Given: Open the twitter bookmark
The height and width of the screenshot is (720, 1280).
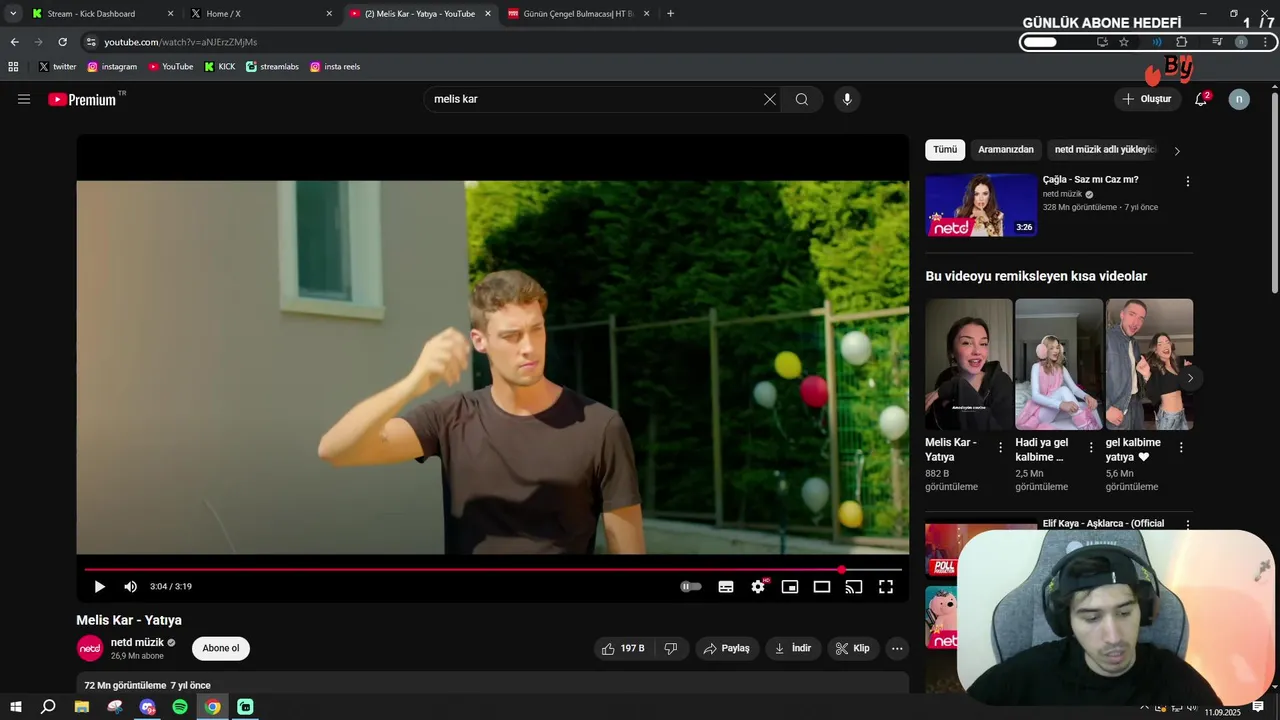Looking at the screenshot, I should (x=58, y=67).
